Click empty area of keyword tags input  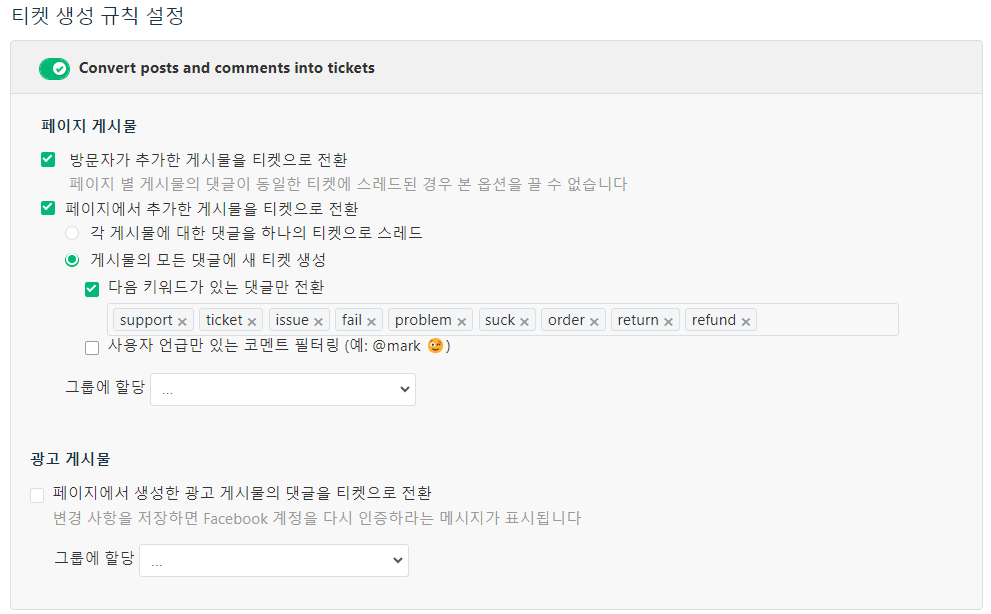pos(825,320)
